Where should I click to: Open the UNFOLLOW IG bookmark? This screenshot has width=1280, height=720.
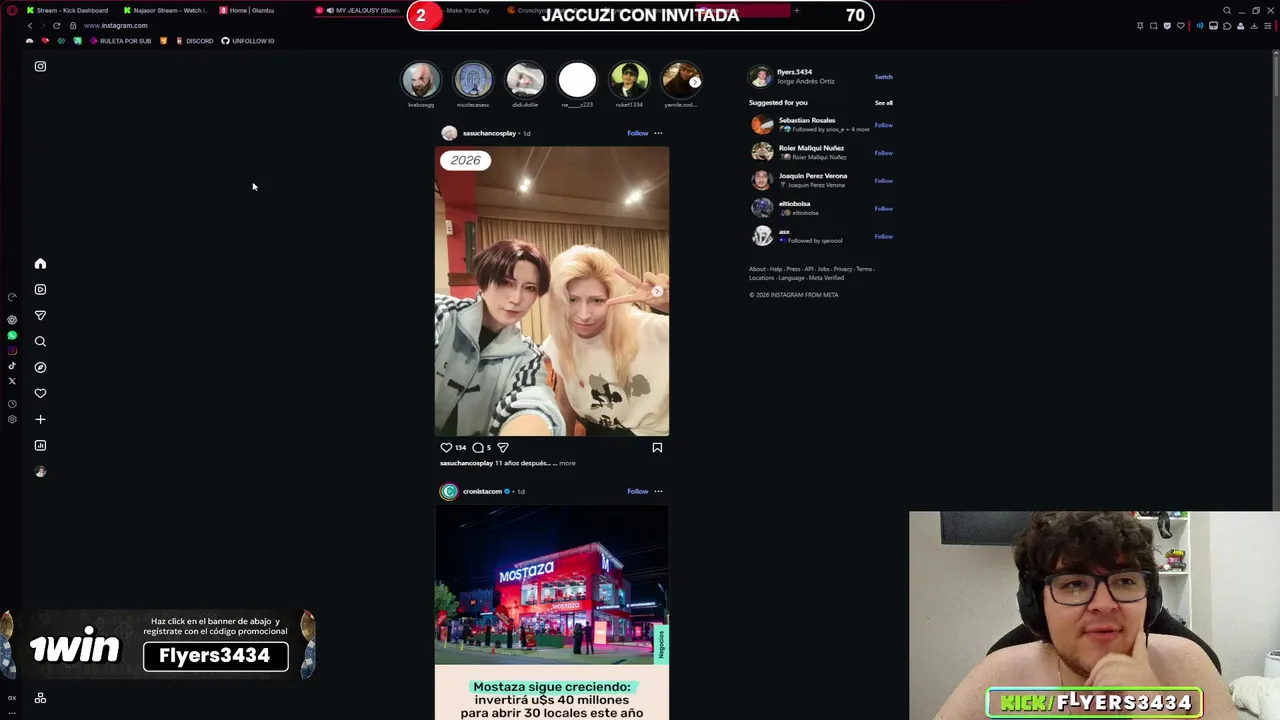click(248, 41)
